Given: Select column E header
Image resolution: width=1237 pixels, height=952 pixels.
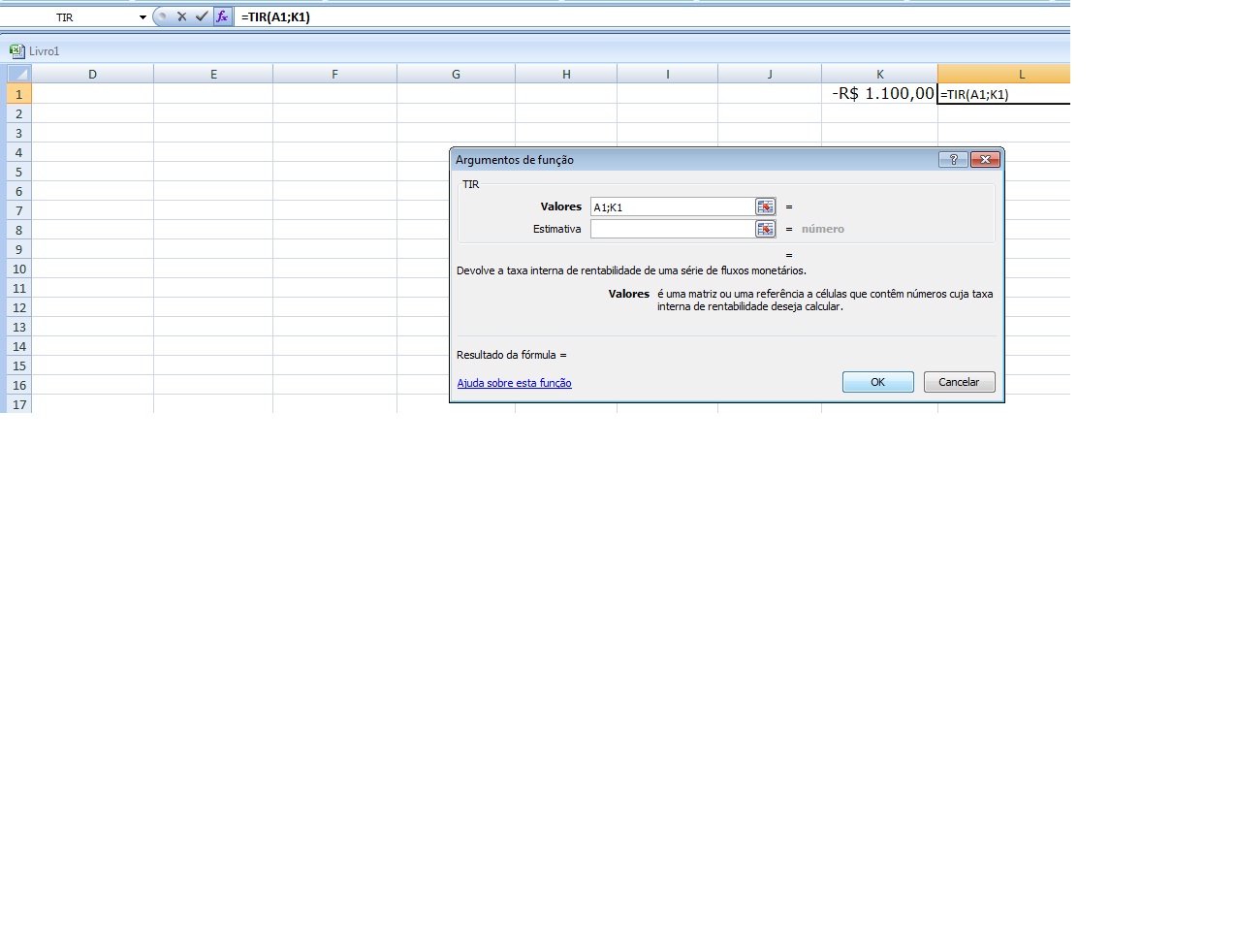Looking at the screenshot, I should coord(213,74).
